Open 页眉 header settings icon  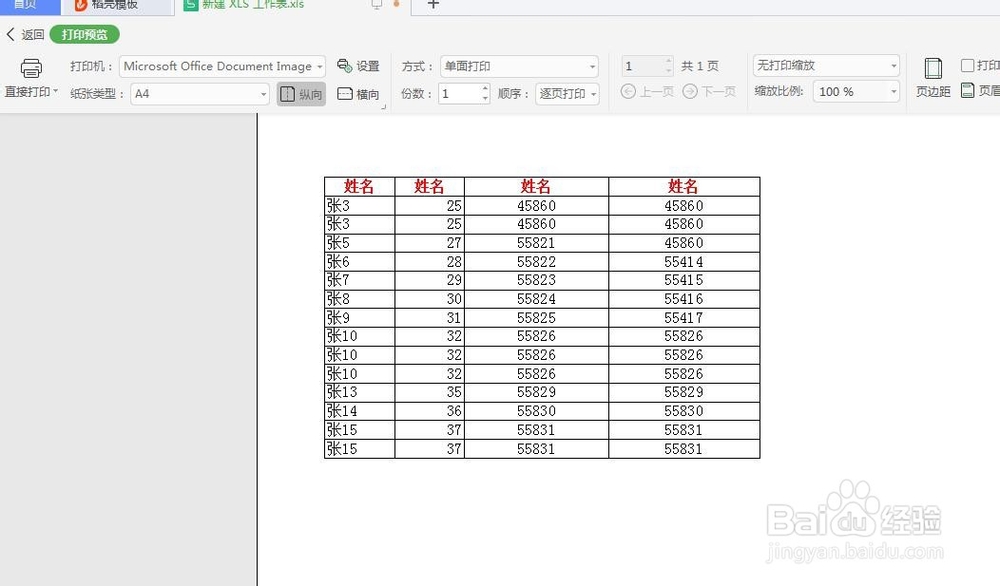click(967, 91)
